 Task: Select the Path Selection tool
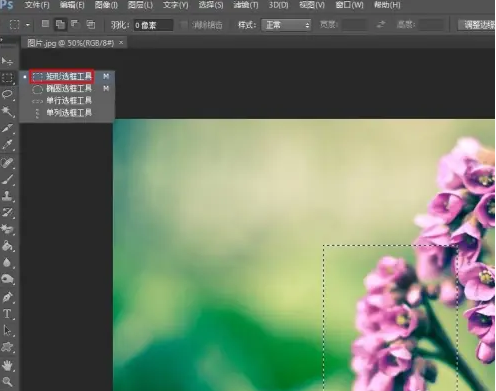7,330
